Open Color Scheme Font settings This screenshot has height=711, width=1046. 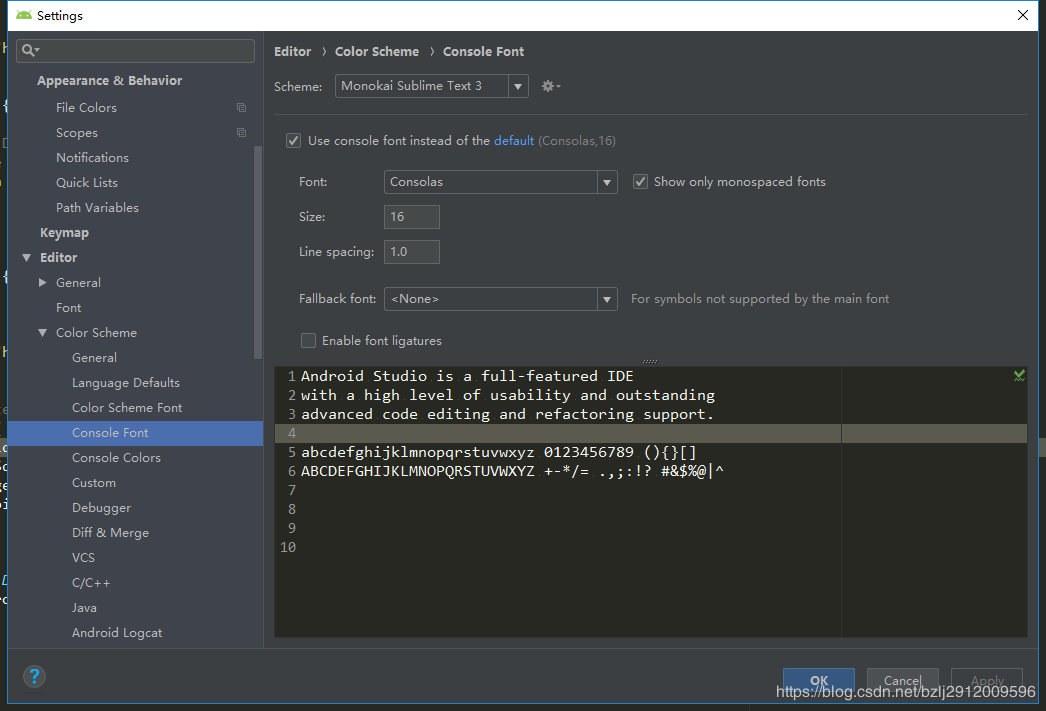127,408
